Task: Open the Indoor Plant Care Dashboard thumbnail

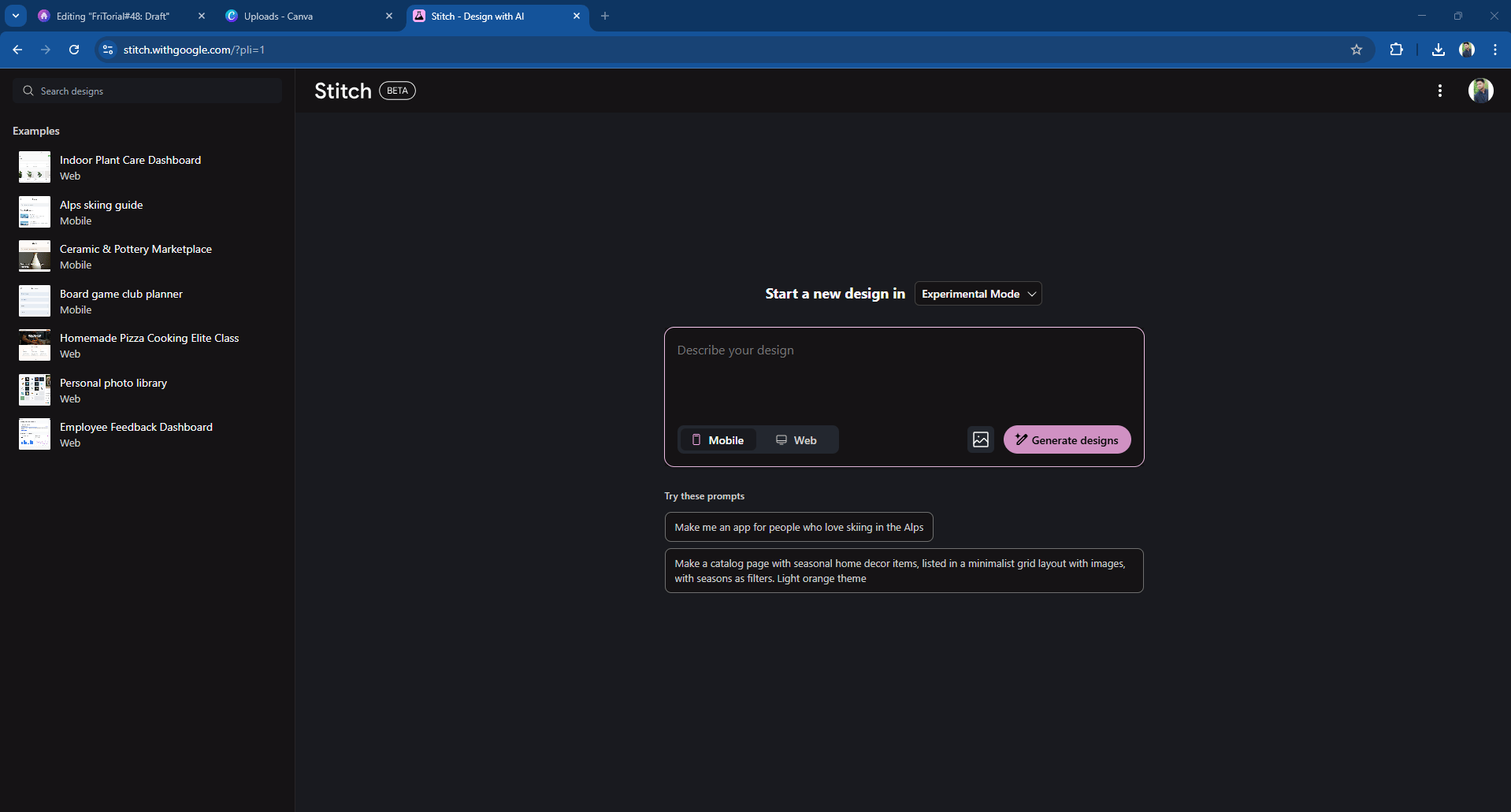Action: (x=35, y=167)
